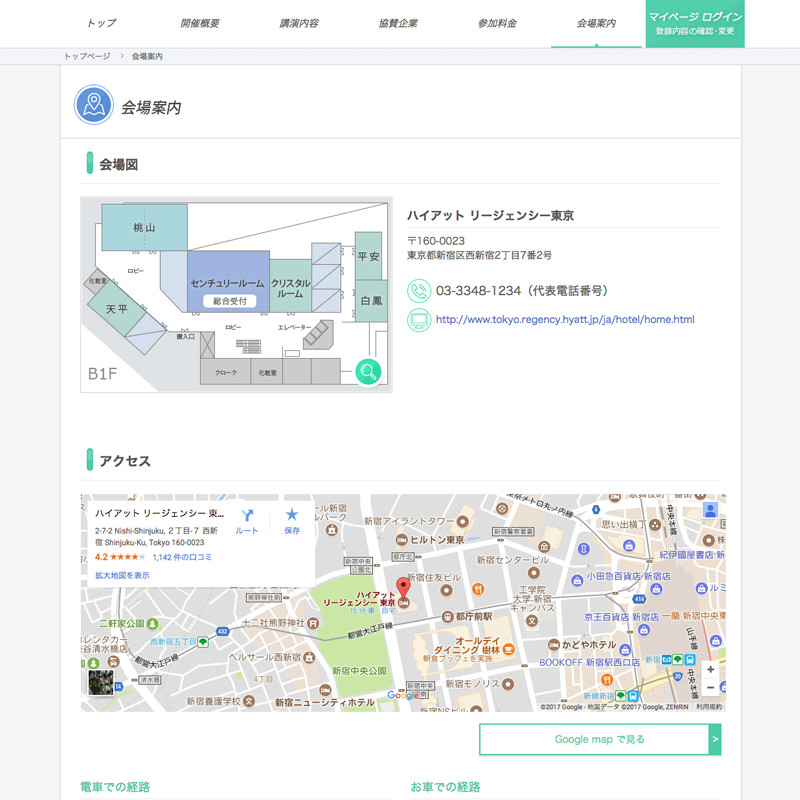
Task: Click the ベルサール西新宿 marker
Action: pos(309,657)
